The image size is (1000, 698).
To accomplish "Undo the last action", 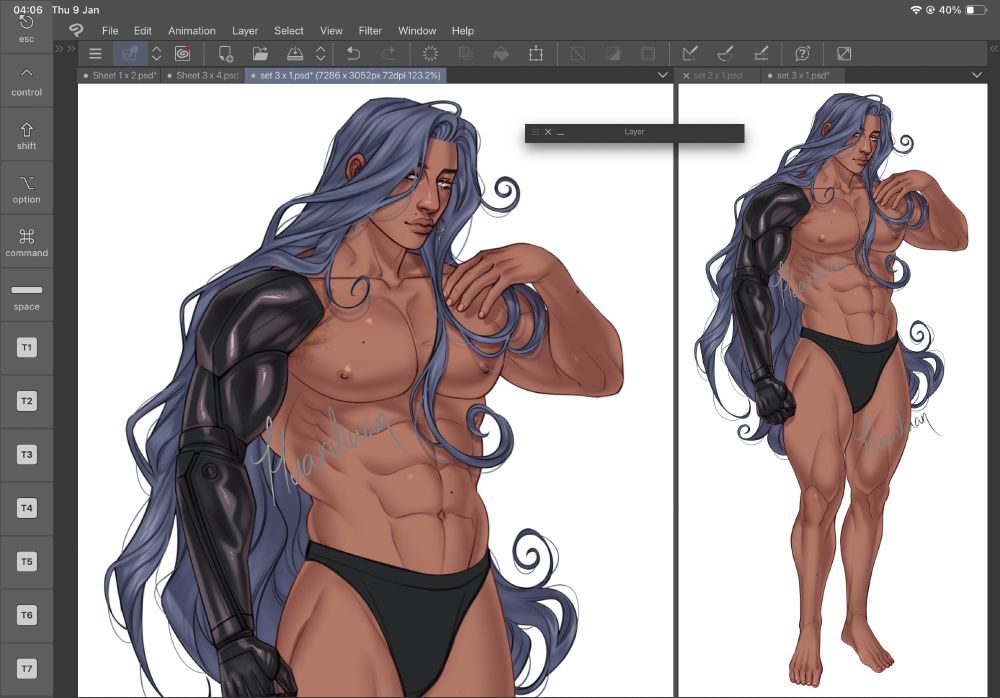I will pos(353,54).
